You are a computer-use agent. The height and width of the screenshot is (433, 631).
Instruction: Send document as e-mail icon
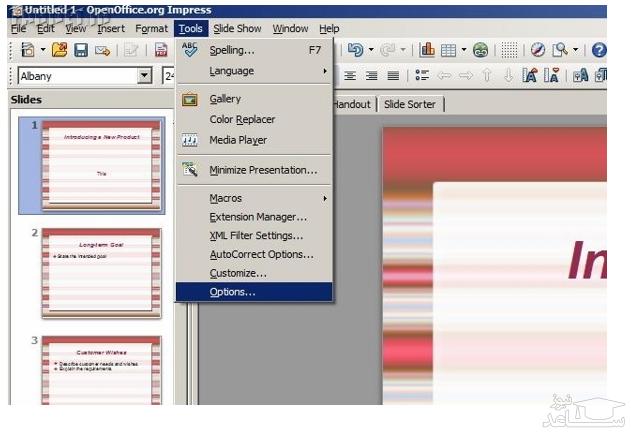pyautogui.click(x=102, y=50)
